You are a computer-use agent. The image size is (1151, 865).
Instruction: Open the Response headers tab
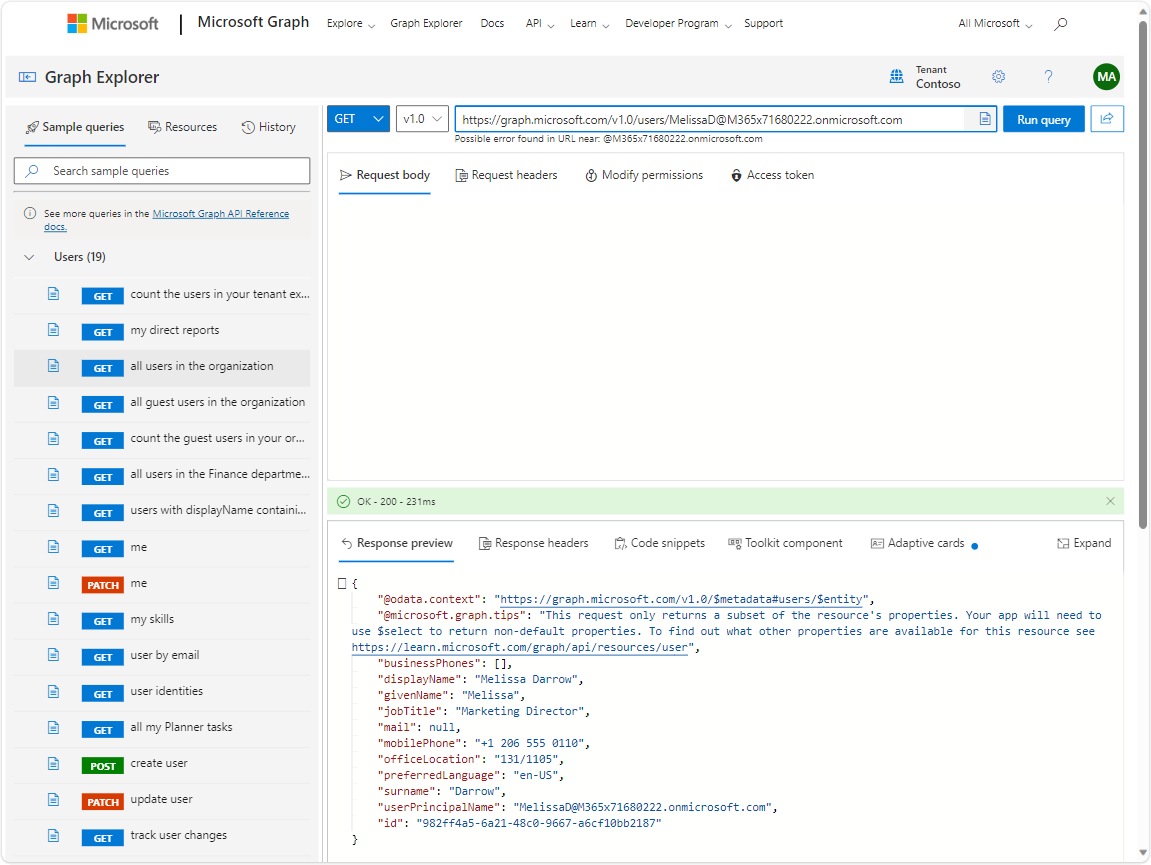534,543
